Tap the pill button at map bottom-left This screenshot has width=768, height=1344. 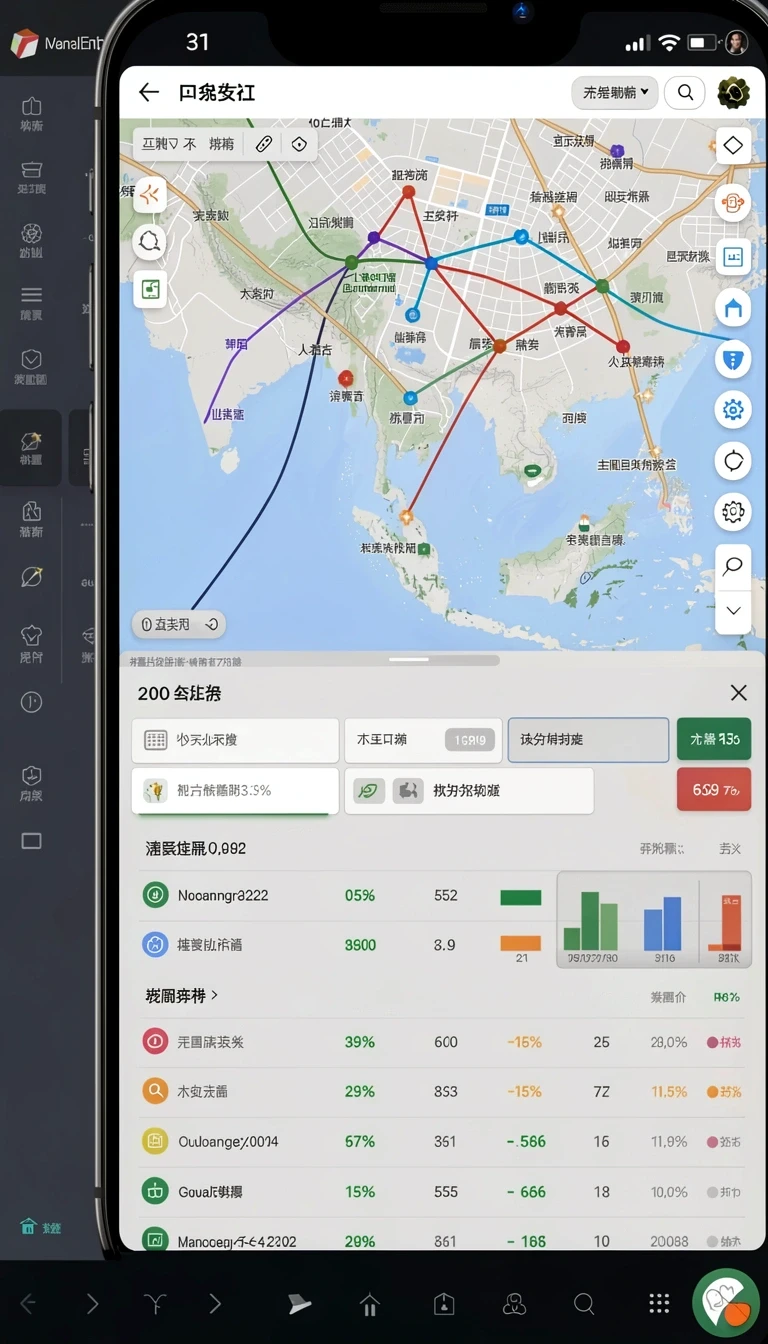tap(178, 624)
